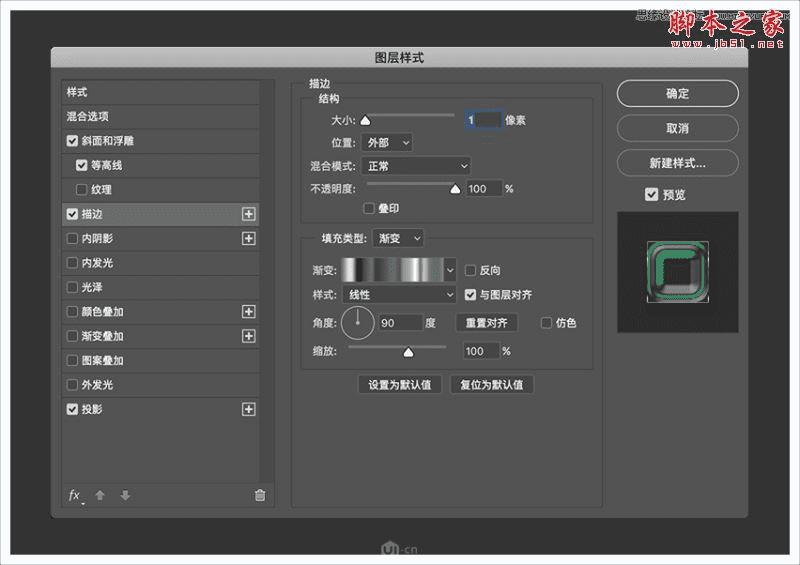Enable the 内阴影 checkbox
Image resolution: width=800 pixels, height=565 pixels.
(72, 238)
